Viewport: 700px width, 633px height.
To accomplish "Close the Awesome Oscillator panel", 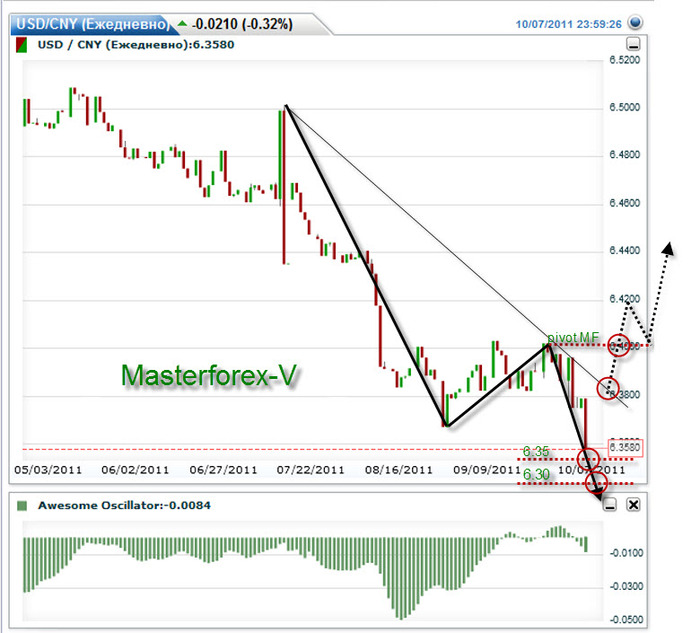I will 633,506.
